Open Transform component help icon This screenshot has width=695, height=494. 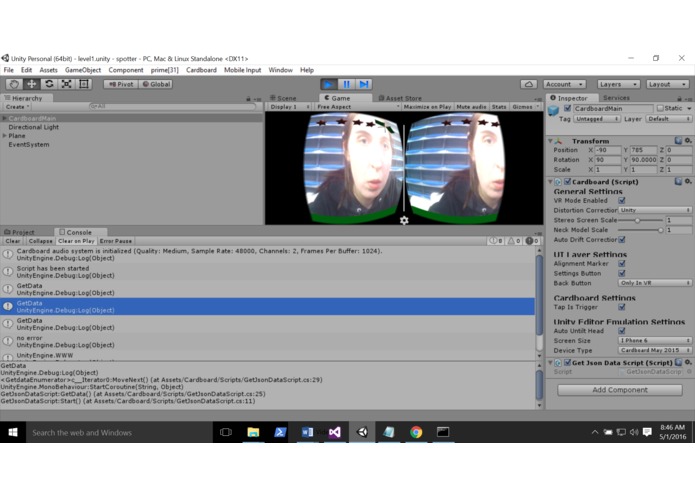tap(678, 140)
